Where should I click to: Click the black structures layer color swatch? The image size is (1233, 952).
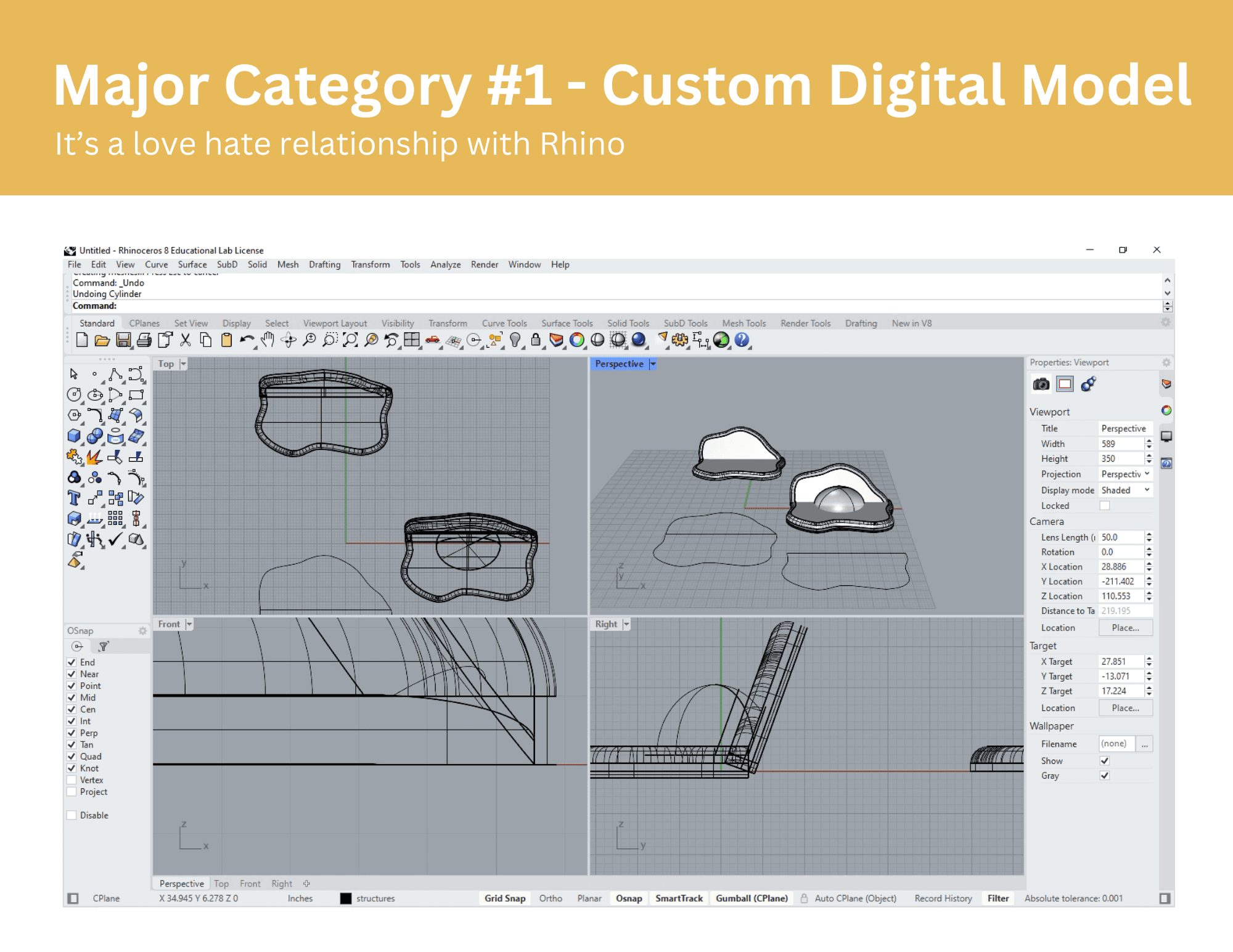(346, 898)
